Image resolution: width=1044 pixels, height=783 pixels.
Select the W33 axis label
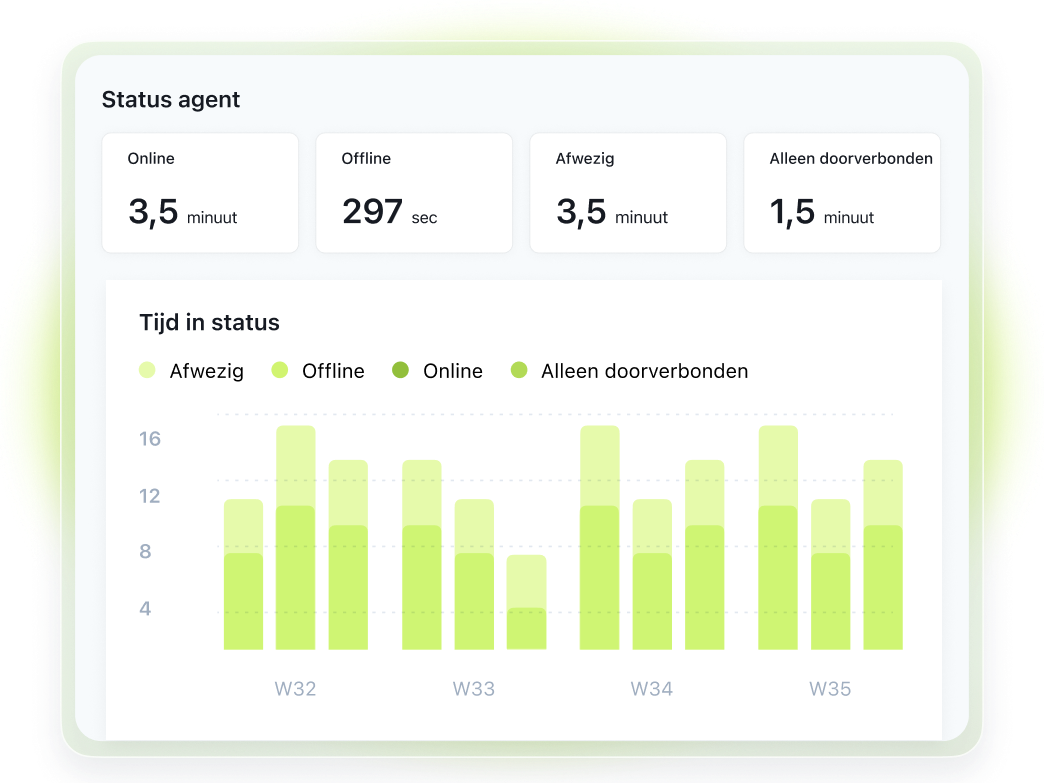click(474, 689)
